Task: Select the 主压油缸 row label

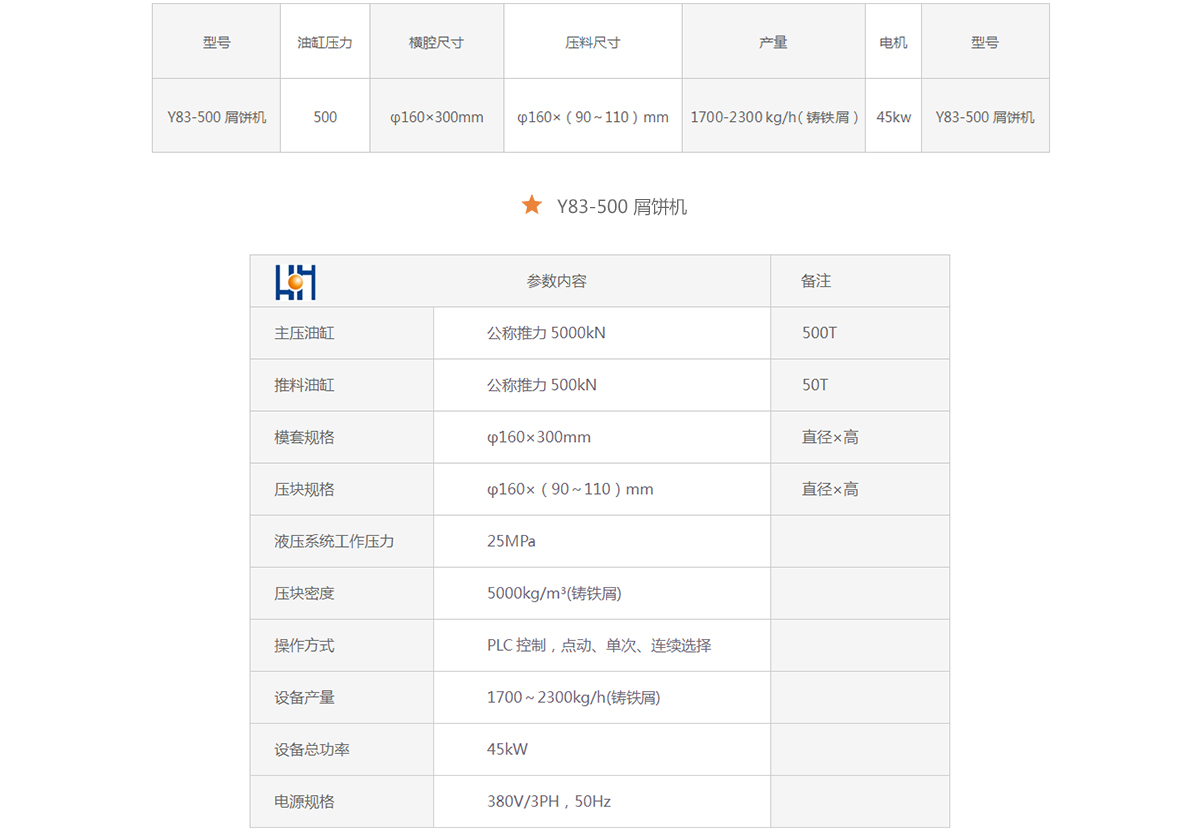Action: 305,333
